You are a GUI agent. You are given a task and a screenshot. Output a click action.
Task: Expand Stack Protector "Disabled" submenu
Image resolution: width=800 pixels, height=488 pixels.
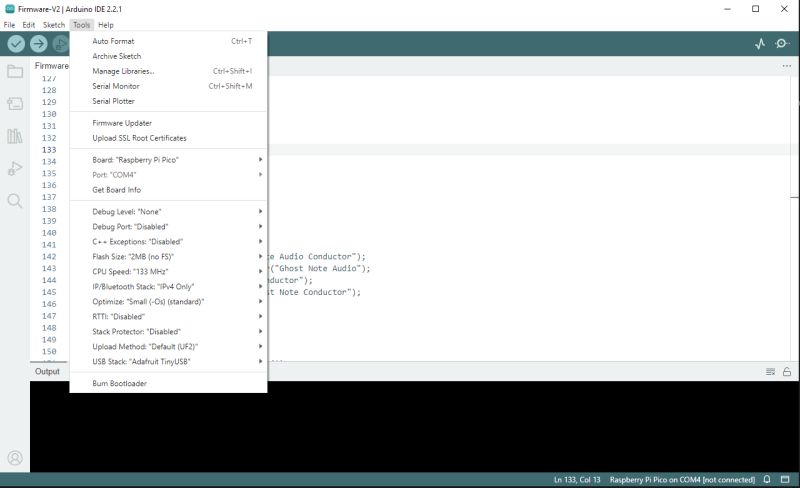(x=168, y=331)
